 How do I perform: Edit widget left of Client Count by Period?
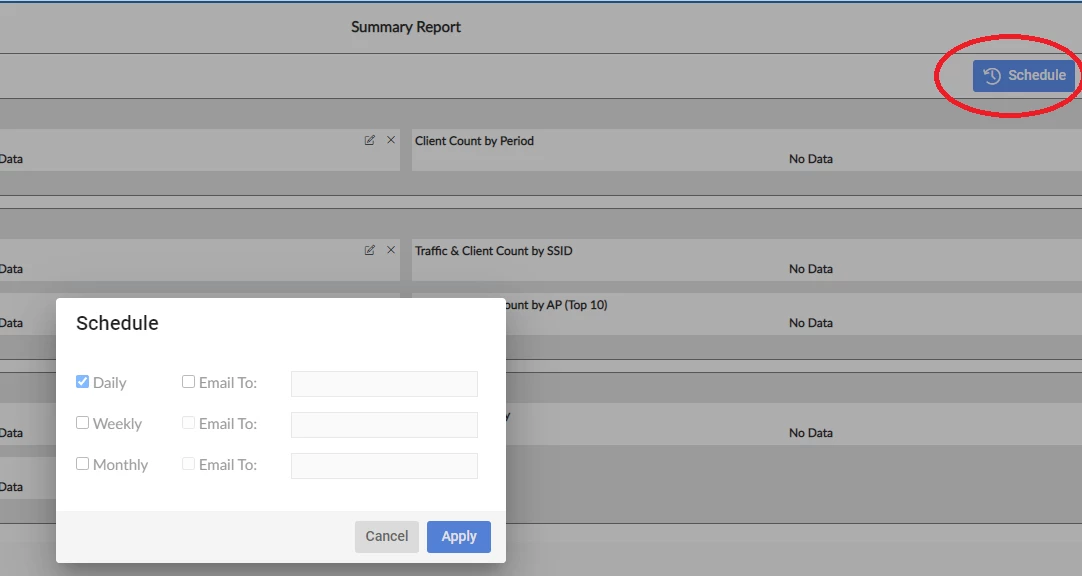coord(370,140)
